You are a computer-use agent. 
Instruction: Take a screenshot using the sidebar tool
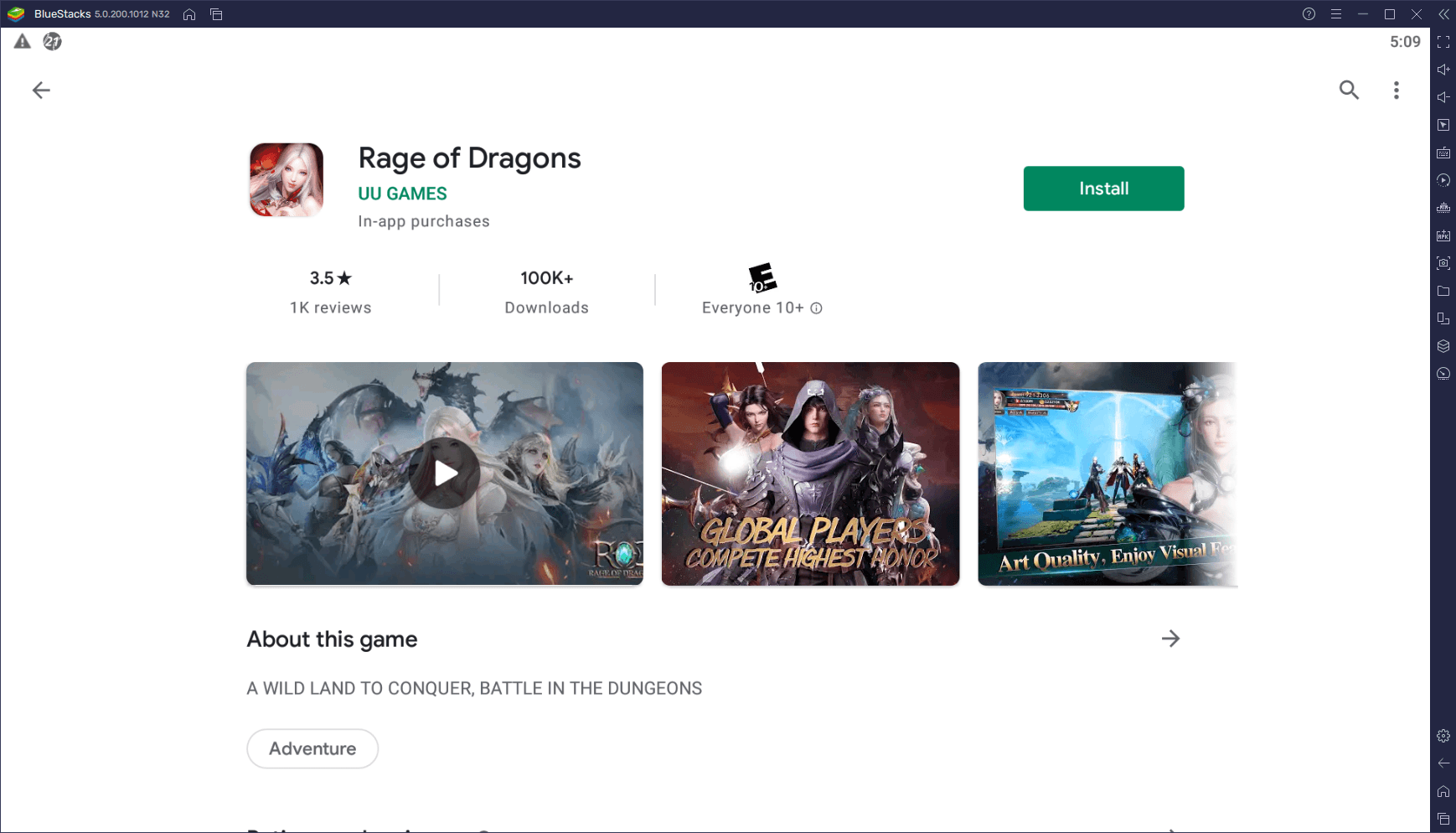click(x=1443, y=263)
